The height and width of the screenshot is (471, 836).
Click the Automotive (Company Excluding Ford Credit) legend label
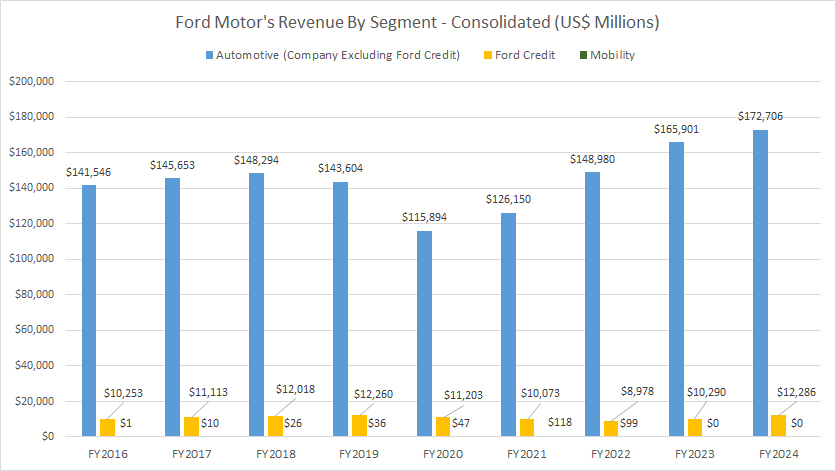coord(338,55)
